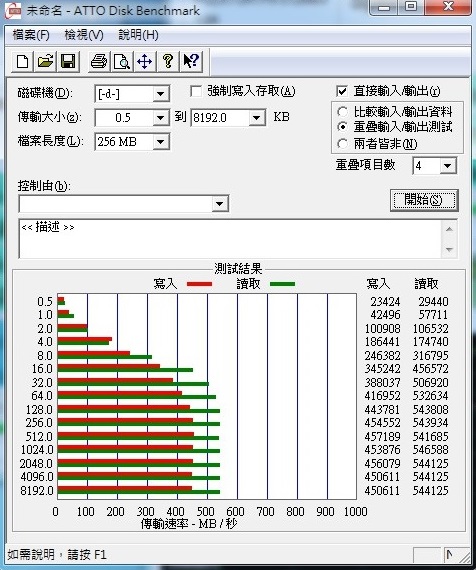Open the 磁碟機 drive dropdown
This screenshot has height=570, width=476.
click(x=160, y=95)
